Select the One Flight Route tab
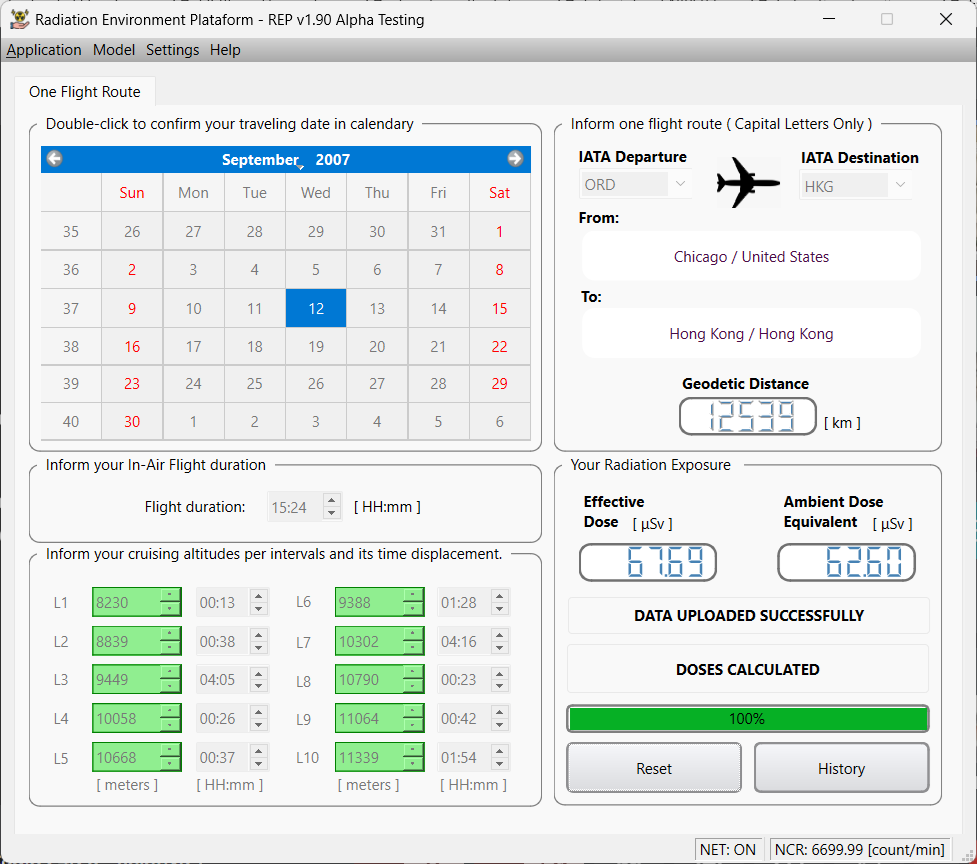 pyautogui.click(x=85, y=92)
